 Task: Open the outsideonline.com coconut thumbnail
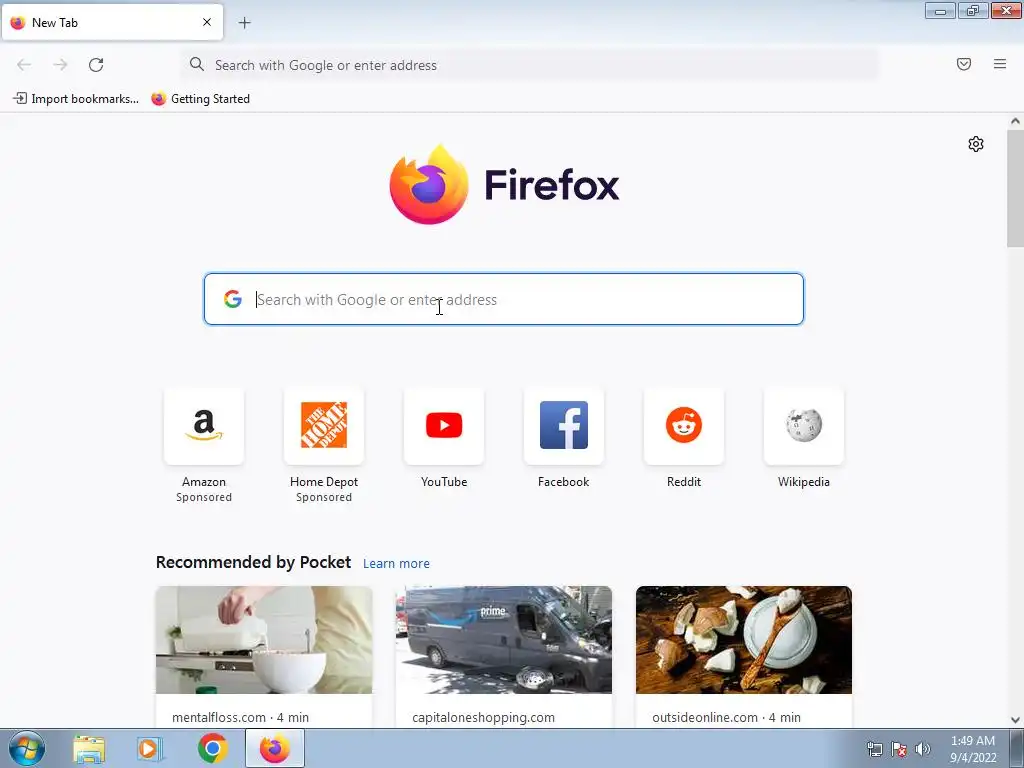[744, 640]
